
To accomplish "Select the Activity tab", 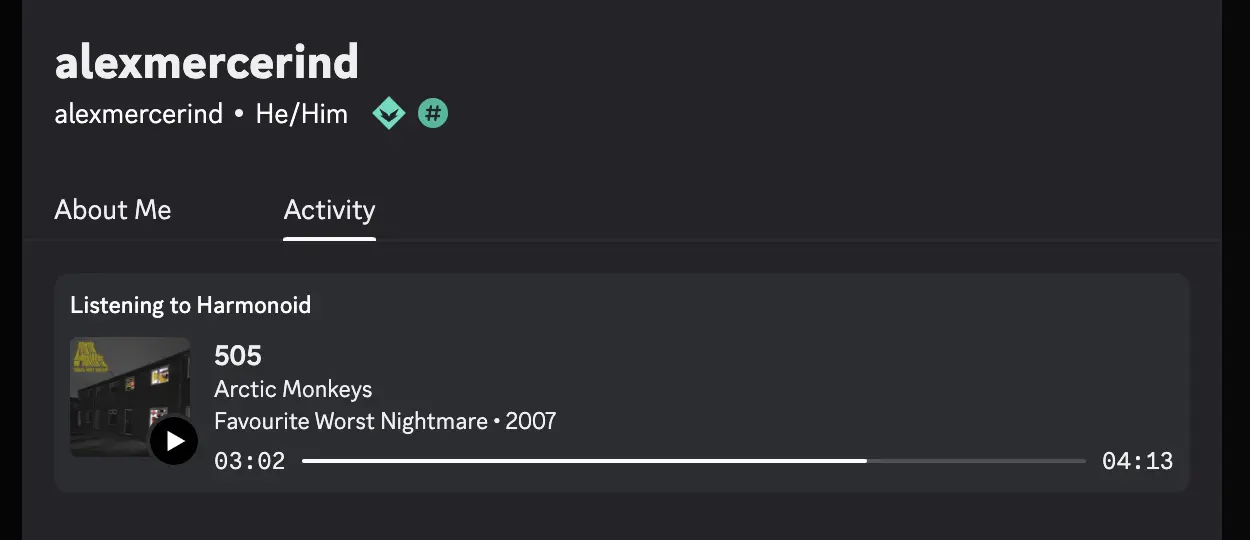I will (329, 210).
